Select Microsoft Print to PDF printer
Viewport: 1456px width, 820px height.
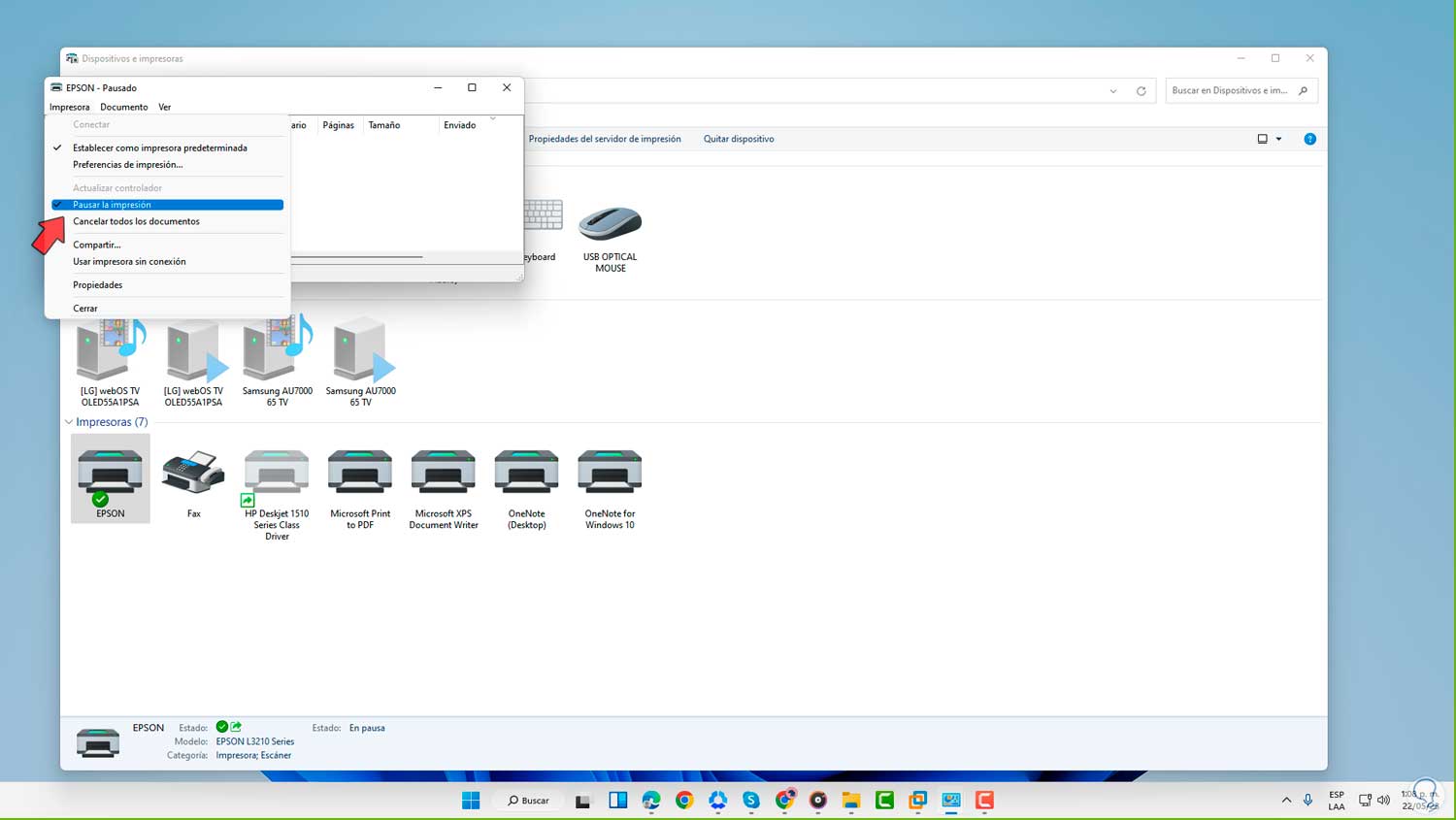coord(360,488)
